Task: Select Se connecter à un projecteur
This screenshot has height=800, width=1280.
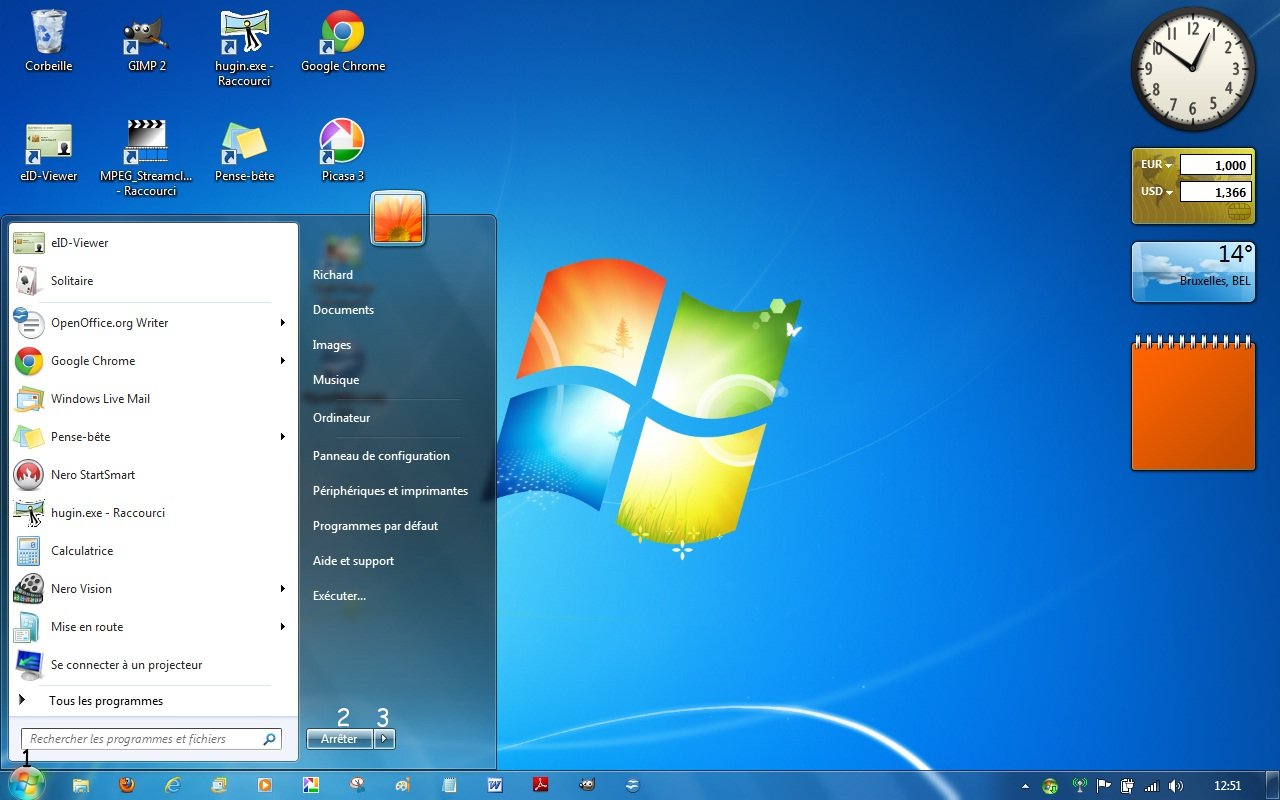Action: point(154,665)
